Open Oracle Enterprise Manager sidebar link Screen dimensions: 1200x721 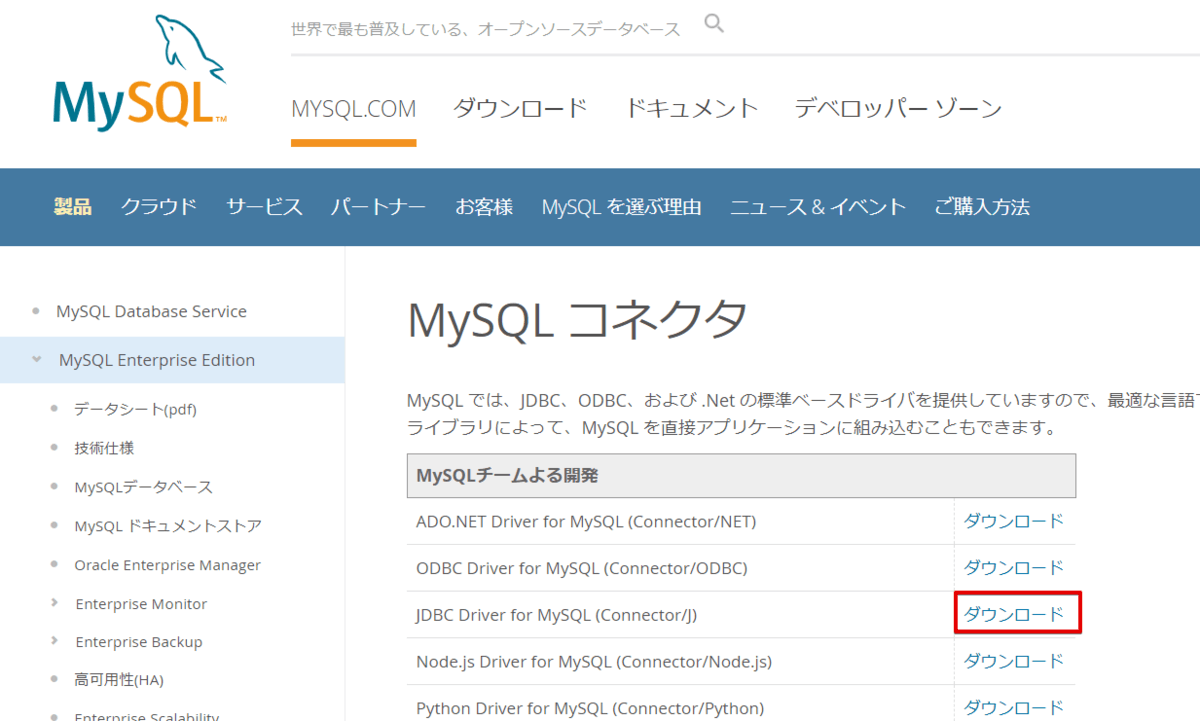(167, 565)
